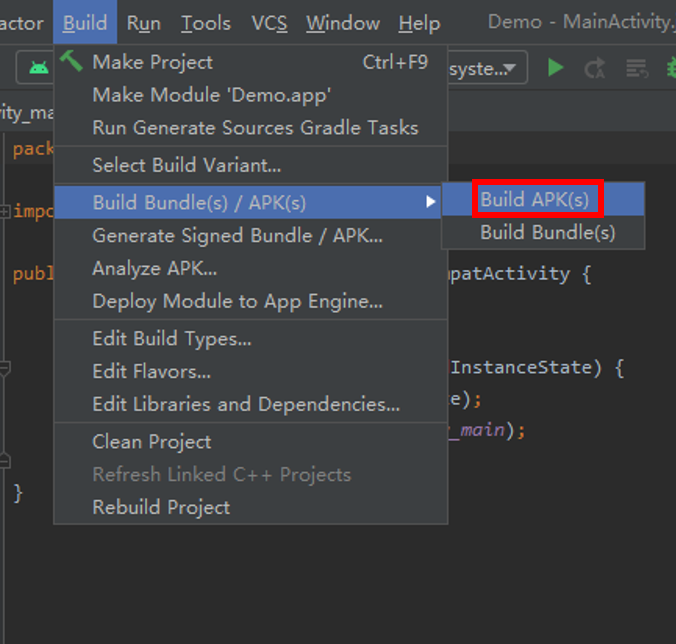Screen dimensions: 676x644
Task: Click the Make Project hammer icon
Action: pyautogui.click(x=71, y=61)
